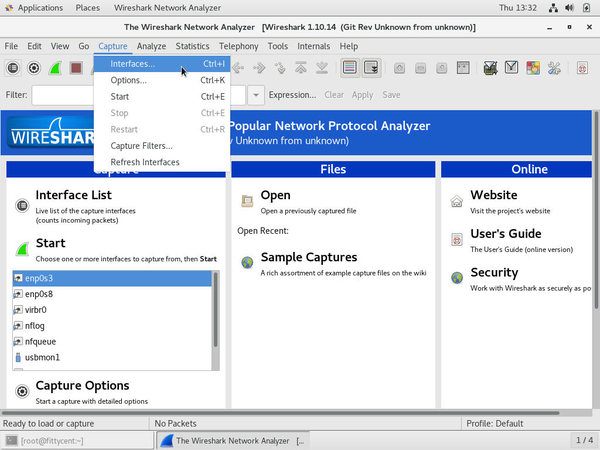Open Capture Filters... menu entry

coord(162,146)
